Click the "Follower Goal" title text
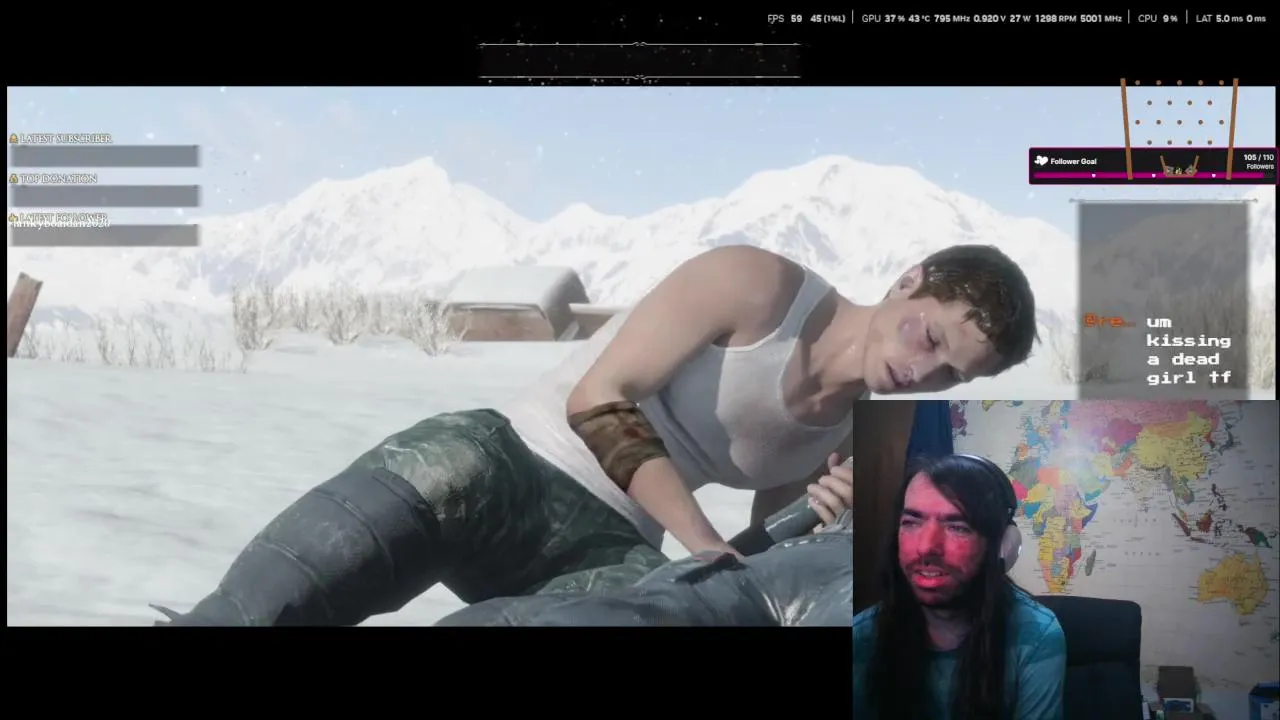 click(x=1073, y=161)
